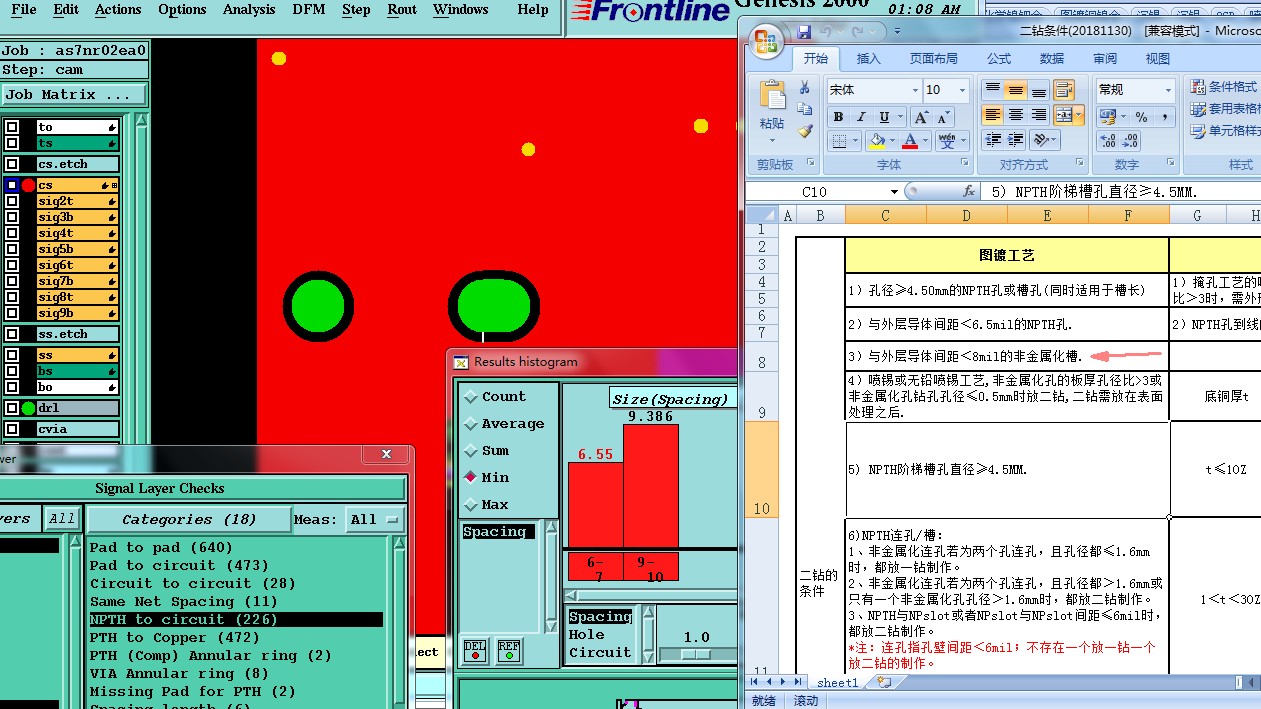Open the DFM menu
Viewport: 1261px width, 709px height.
(308, 10)
